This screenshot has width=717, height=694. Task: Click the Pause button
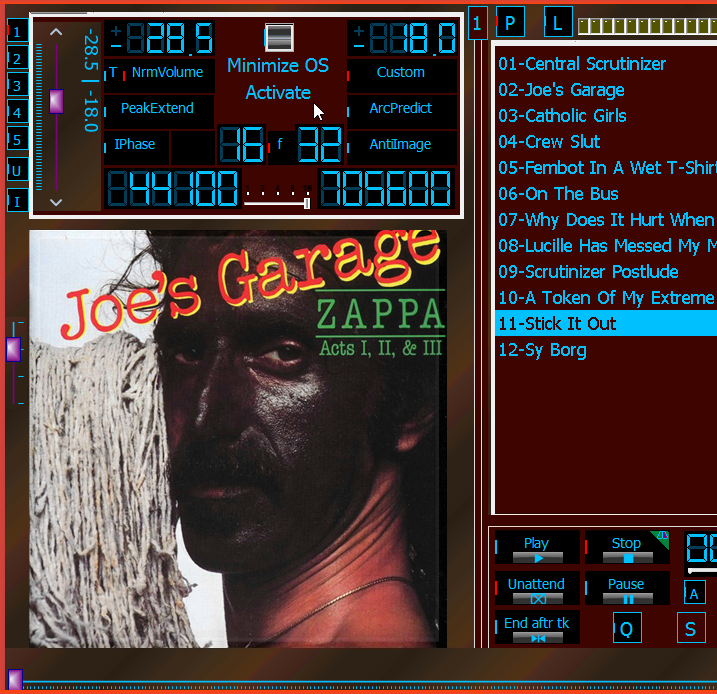(627, 588)
